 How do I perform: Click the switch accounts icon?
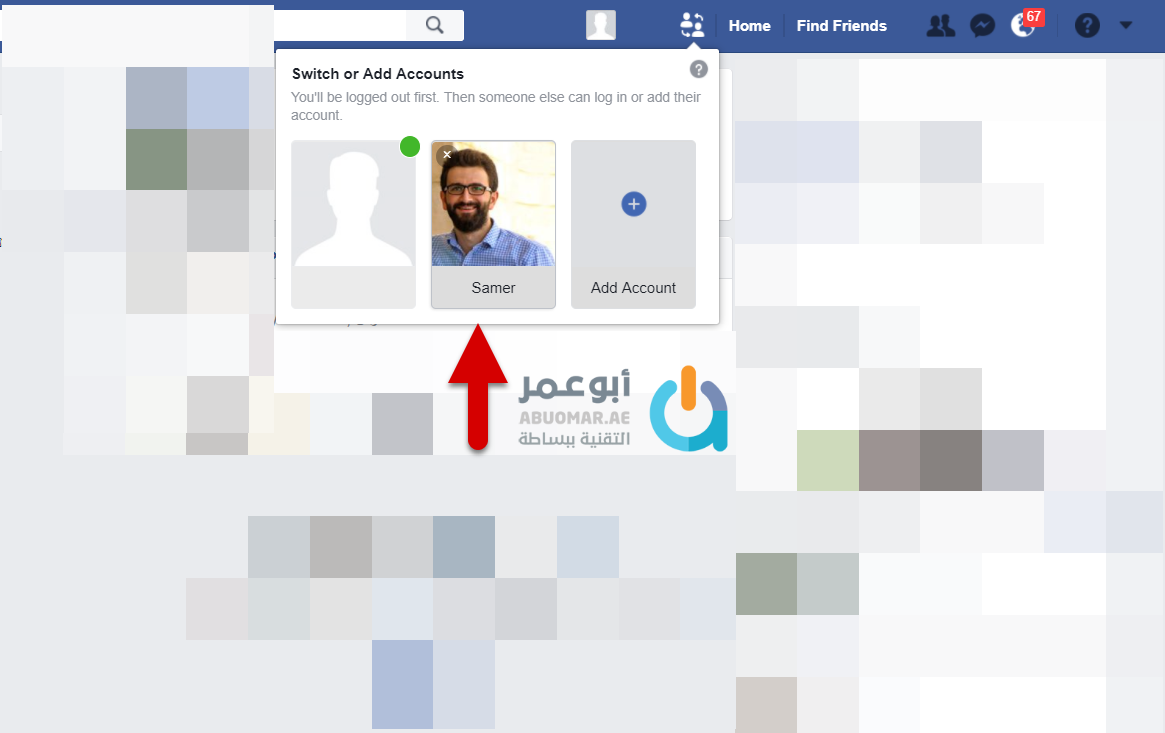692,25
